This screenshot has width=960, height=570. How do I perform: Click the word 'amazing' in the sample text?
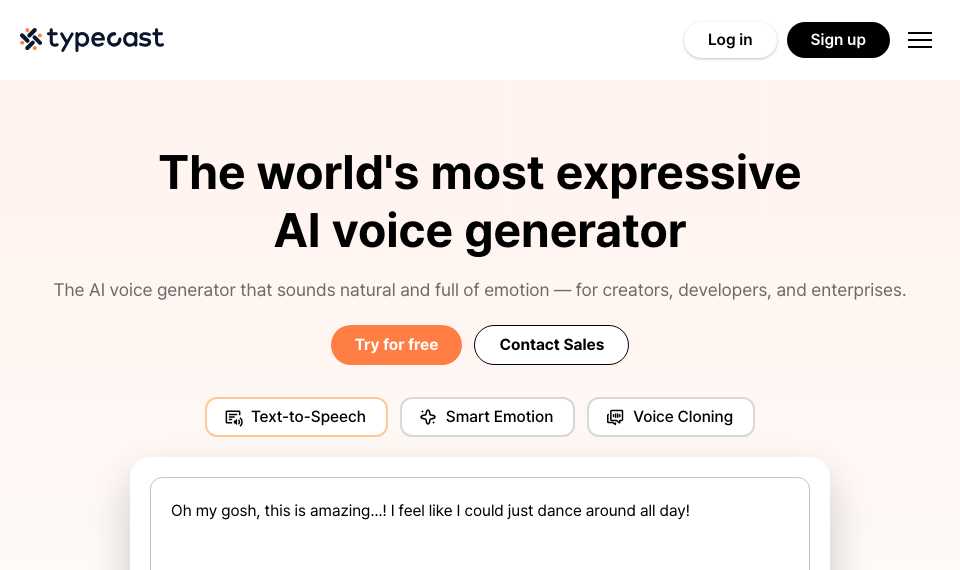(x=340, y=511)
